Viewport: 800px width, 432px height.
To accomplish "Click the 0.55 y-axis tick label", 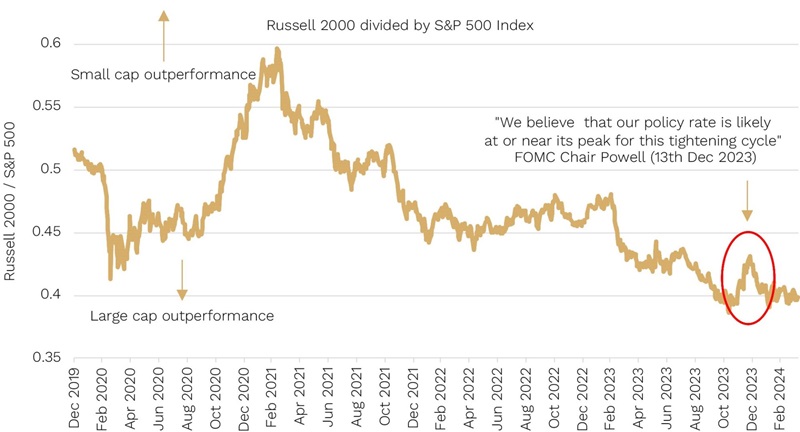I will [x=46, y=106].
